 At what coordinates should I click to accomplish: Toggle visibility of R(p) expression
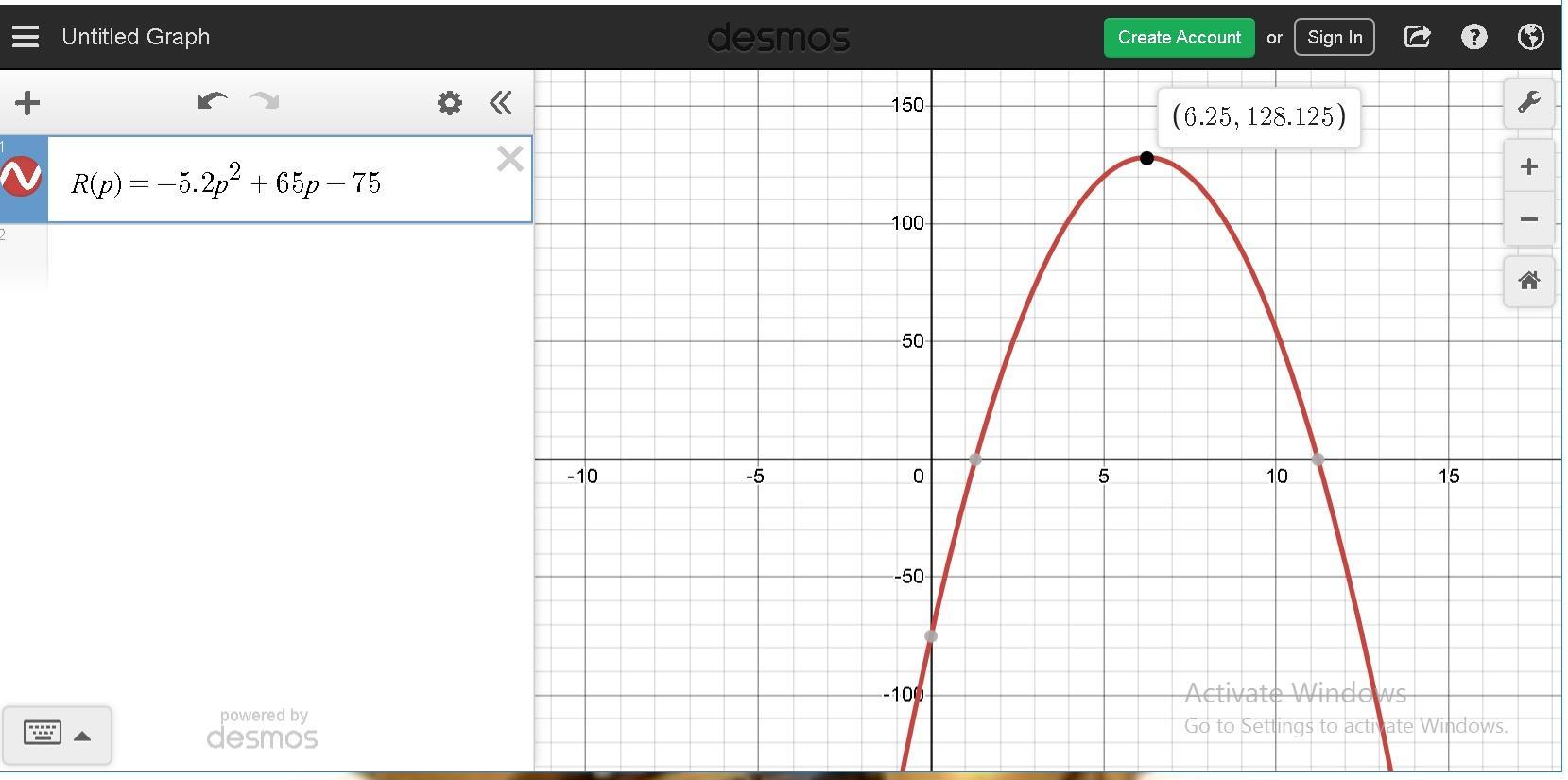pyautogui.click(x=22, y=178)
